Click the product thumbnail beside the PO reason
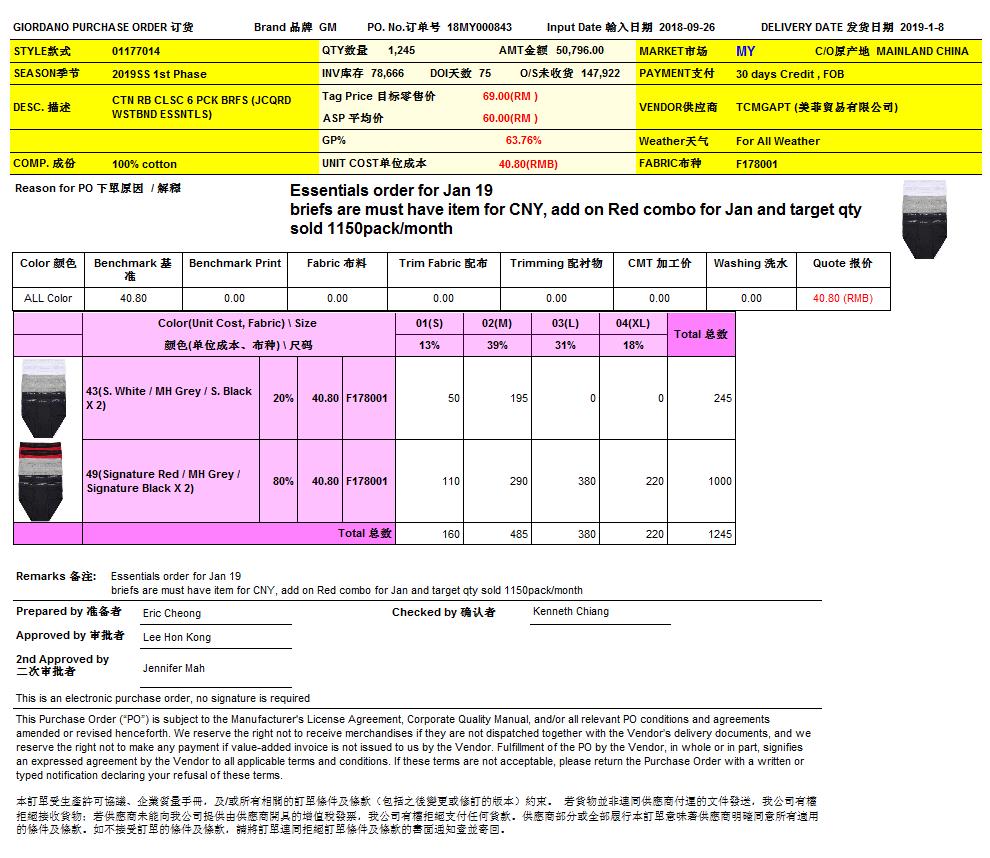 [923, 218]
